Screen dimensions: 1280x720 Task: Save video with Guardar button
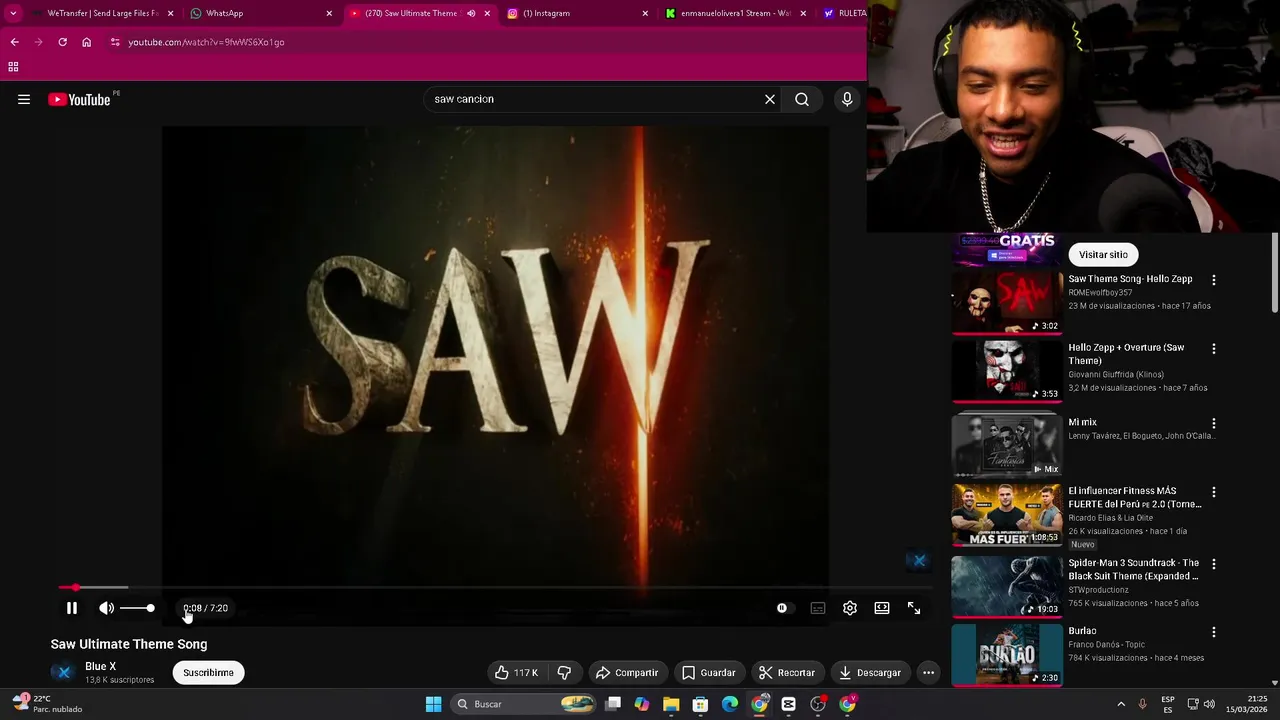click(x=709, y=673)
